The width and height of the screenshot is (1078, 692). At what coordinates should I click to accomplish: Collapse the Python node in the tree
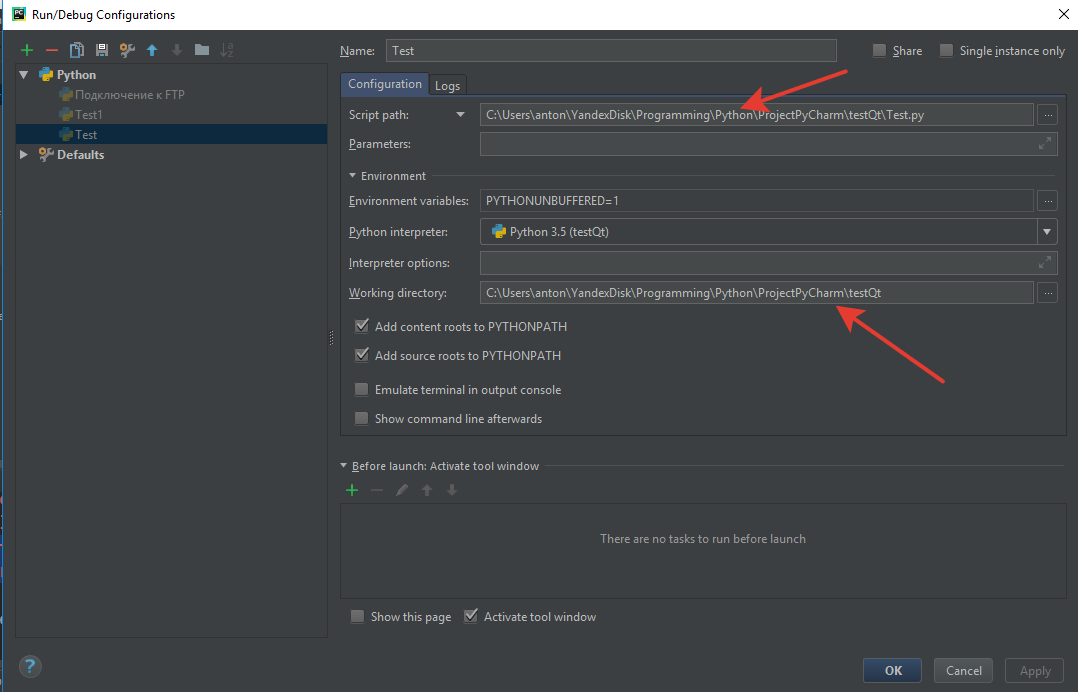click(24, 74)
